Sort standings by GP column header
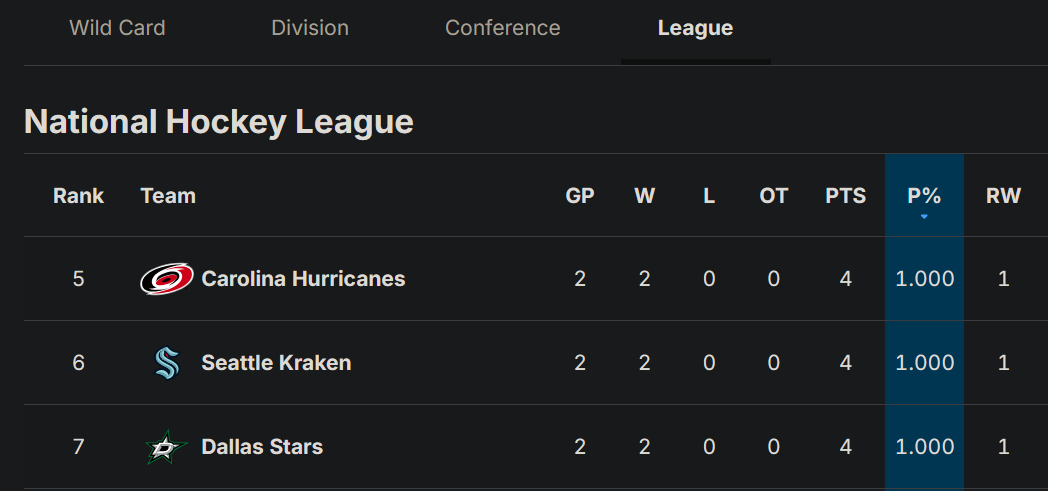The width and height of the screenshot is (1048, 491). (x=579, y=196)
